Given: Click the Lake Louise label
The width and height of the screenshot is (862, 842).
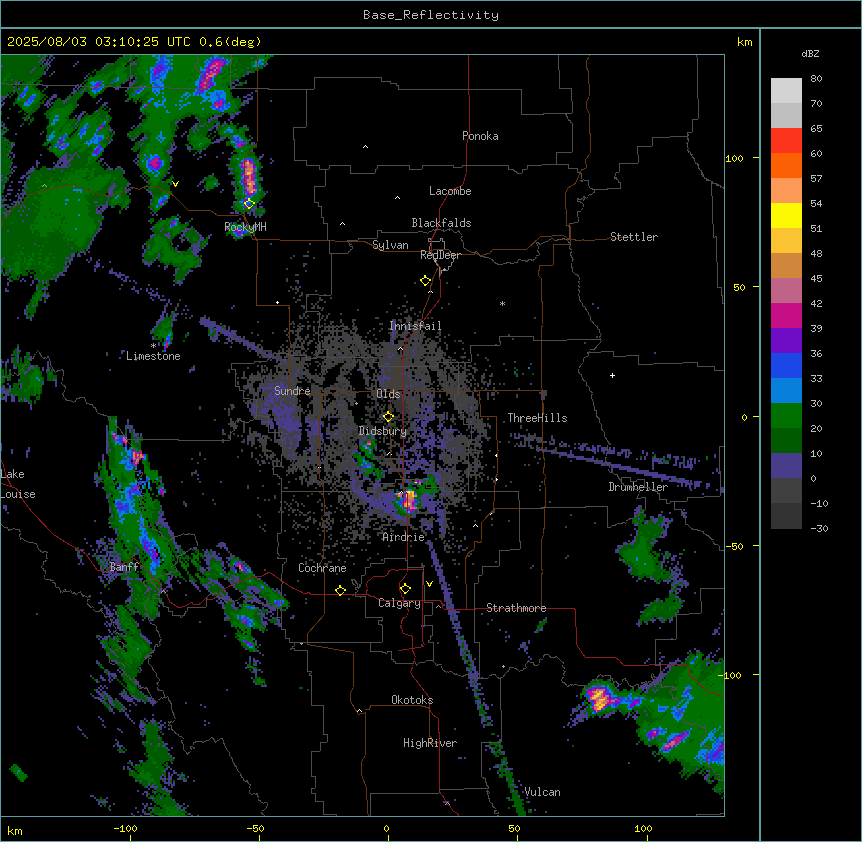Looking at the screenshot, I should coord(18,484).
